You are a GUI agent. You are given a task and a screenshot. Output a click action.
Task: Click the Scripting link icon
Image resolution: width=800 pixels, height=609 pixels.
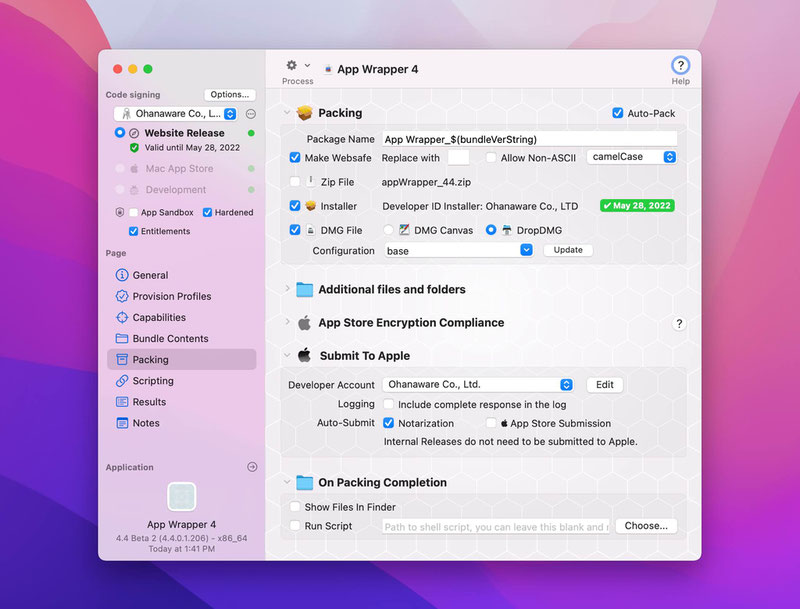coord(122,380)
